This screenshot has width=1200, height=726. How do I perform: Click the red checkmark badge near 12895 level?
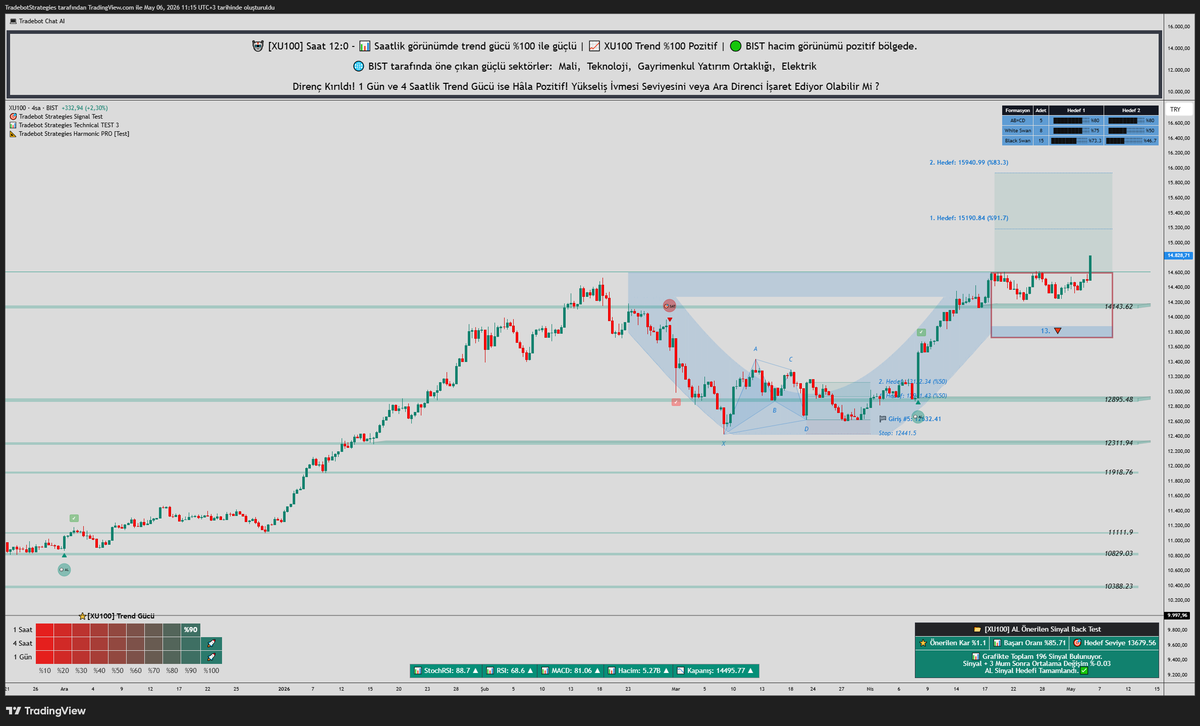tap(676, 402)
